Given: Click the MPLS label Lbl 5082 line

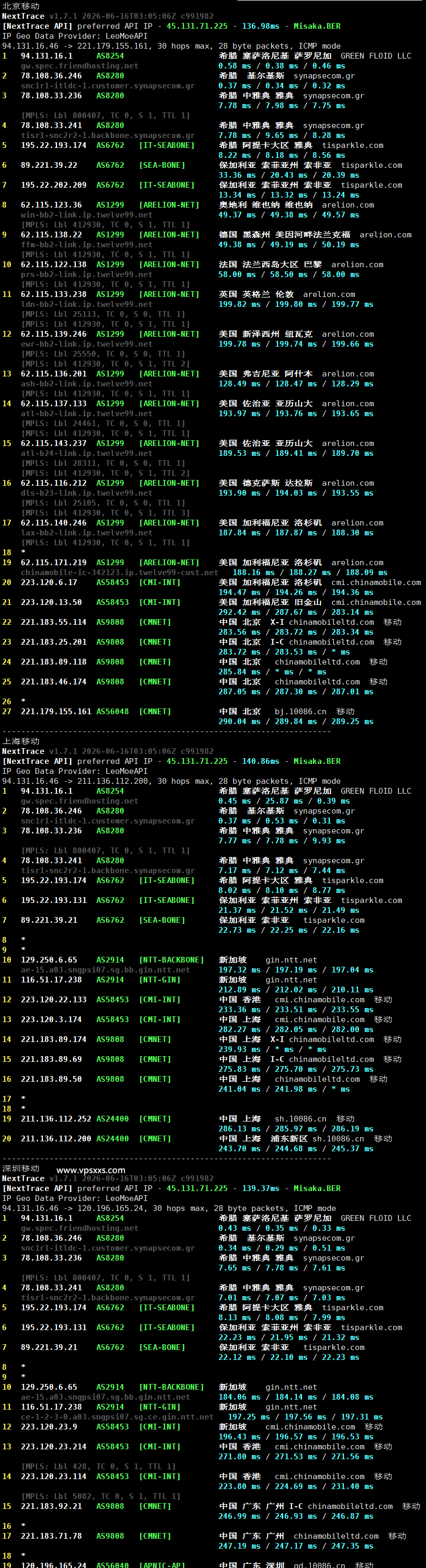Looking at the screenshot, I should (x=100, y=1497).
